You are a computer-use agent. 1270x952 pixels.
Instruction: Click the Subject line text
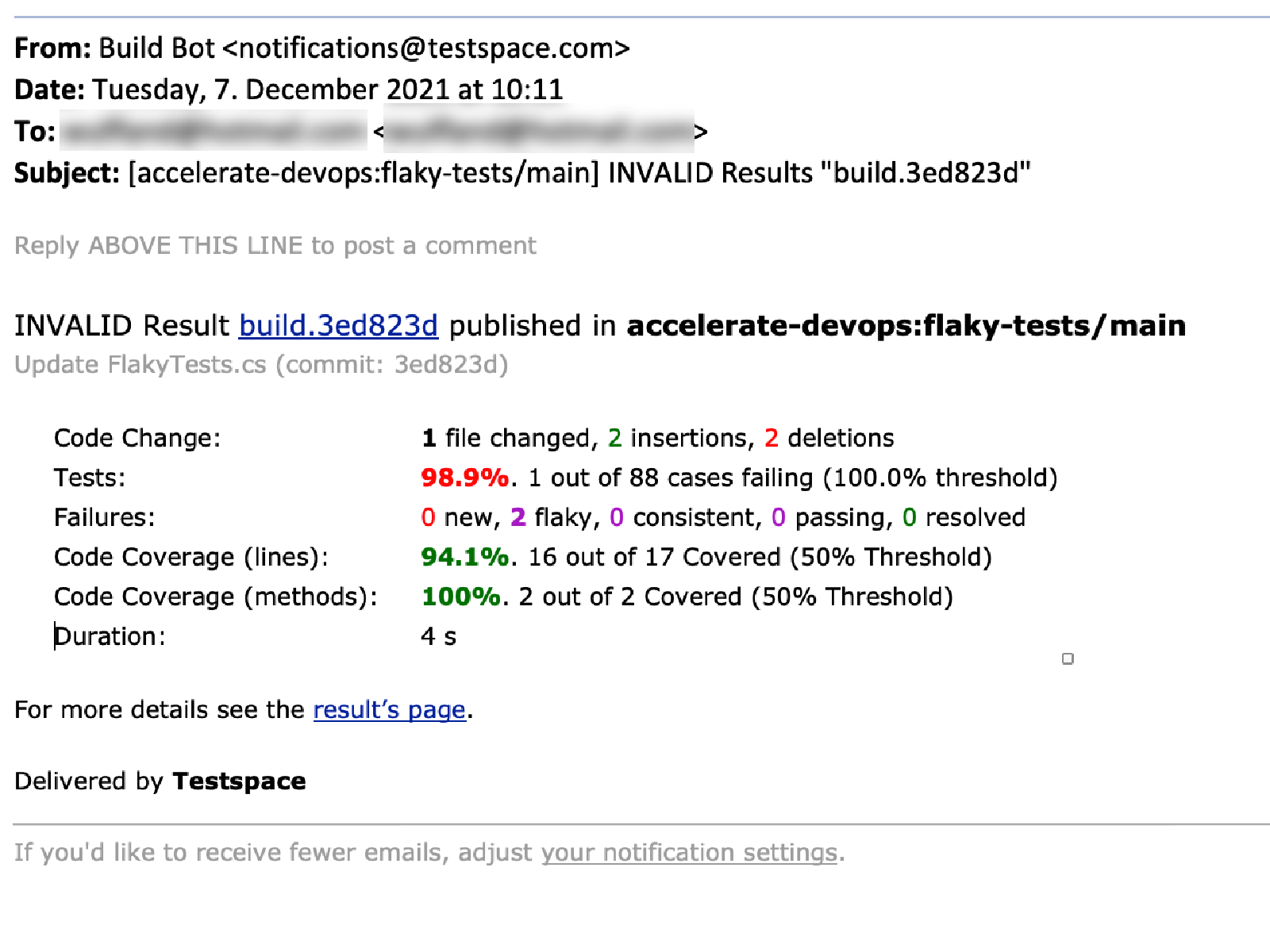(522, 173)
